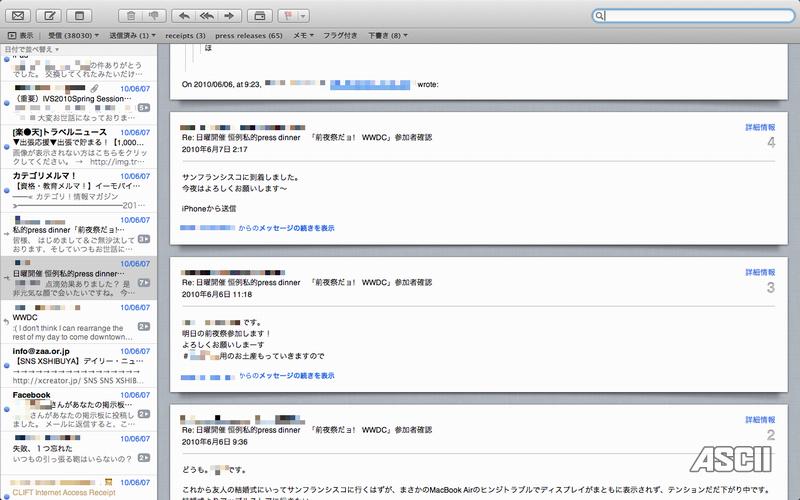The image size is (800, 500).
Task: Select Facebook message in list
Action: tap(79, 410)
